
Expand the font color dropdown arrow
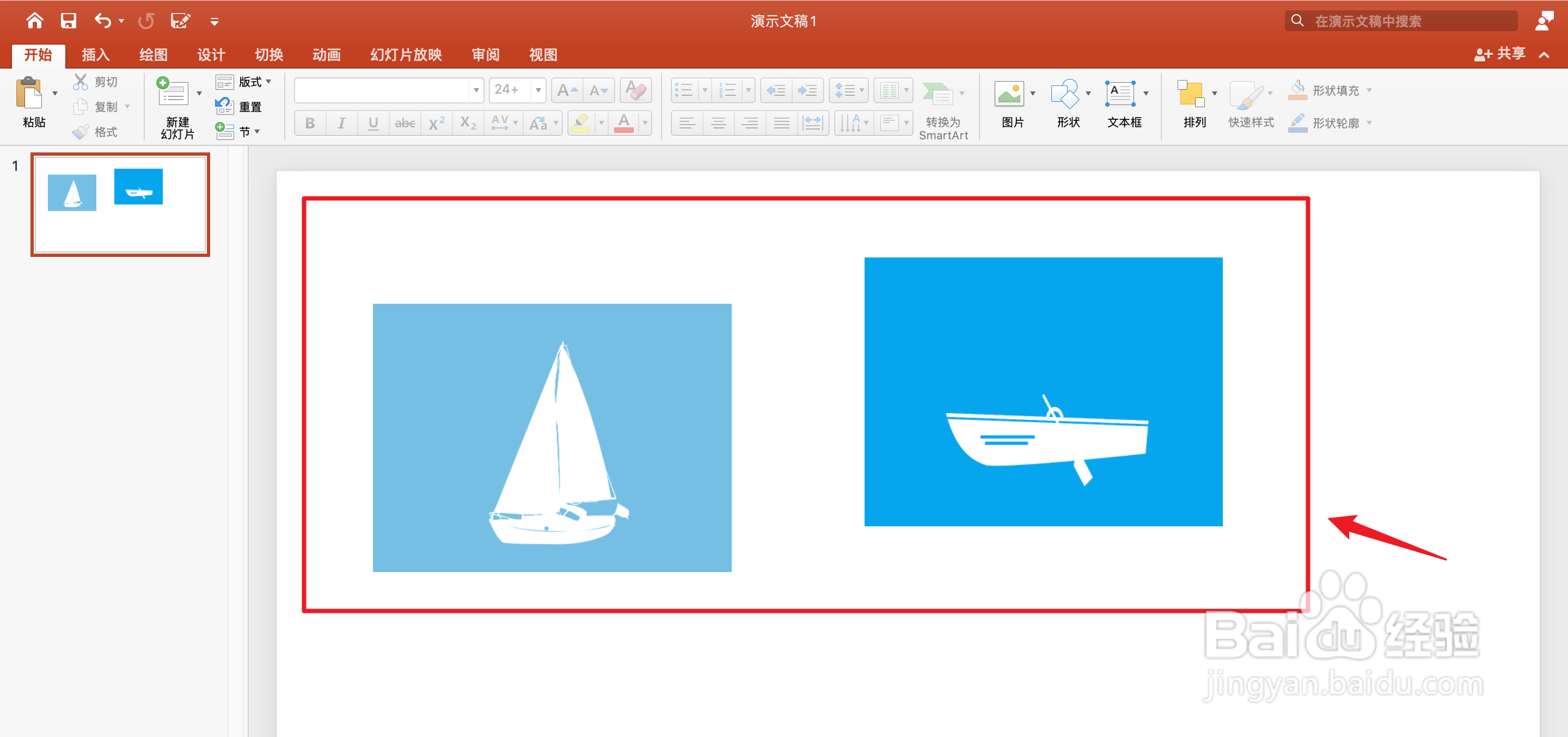[x=645, y=124]
